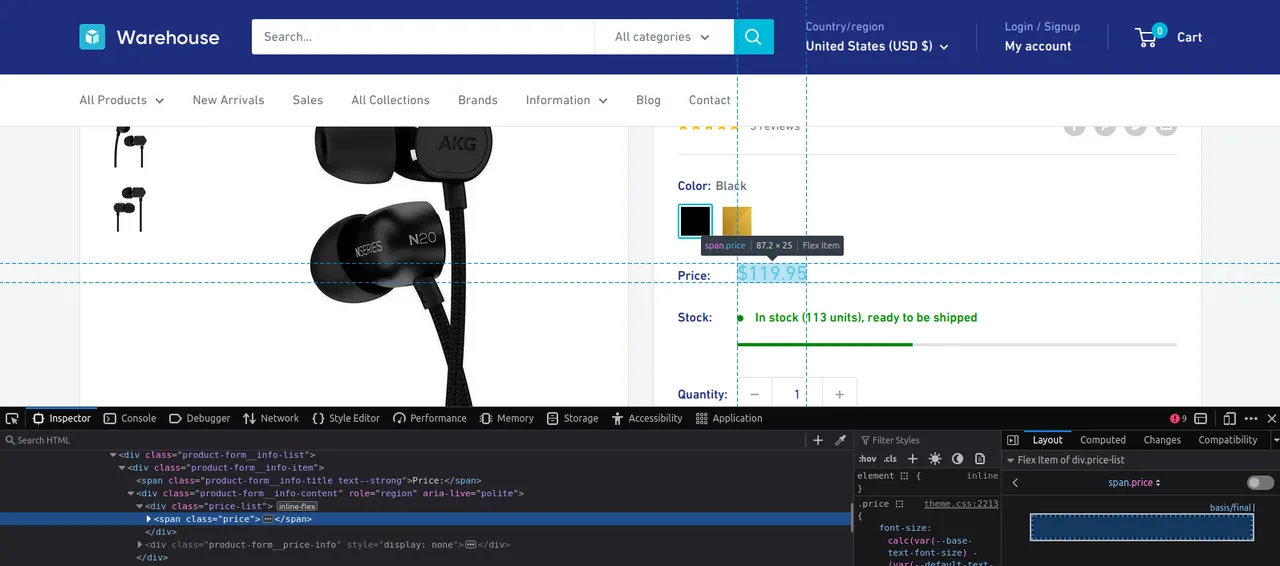This screenshot has height=566, width=1280.
Task: Expand the All Products menu
Action: tap(122, 100)
